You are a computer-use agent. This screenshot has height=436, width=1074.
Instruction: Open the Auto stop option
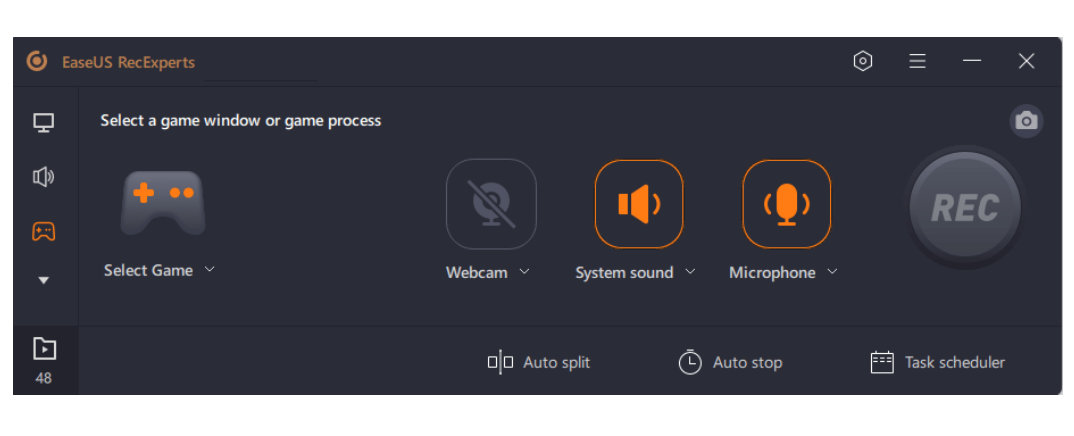point(730,362)
